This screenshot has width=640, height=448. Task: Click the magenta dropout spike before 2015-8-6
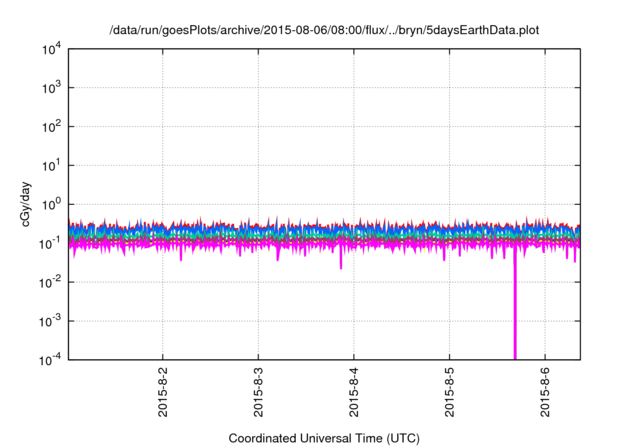515,302
